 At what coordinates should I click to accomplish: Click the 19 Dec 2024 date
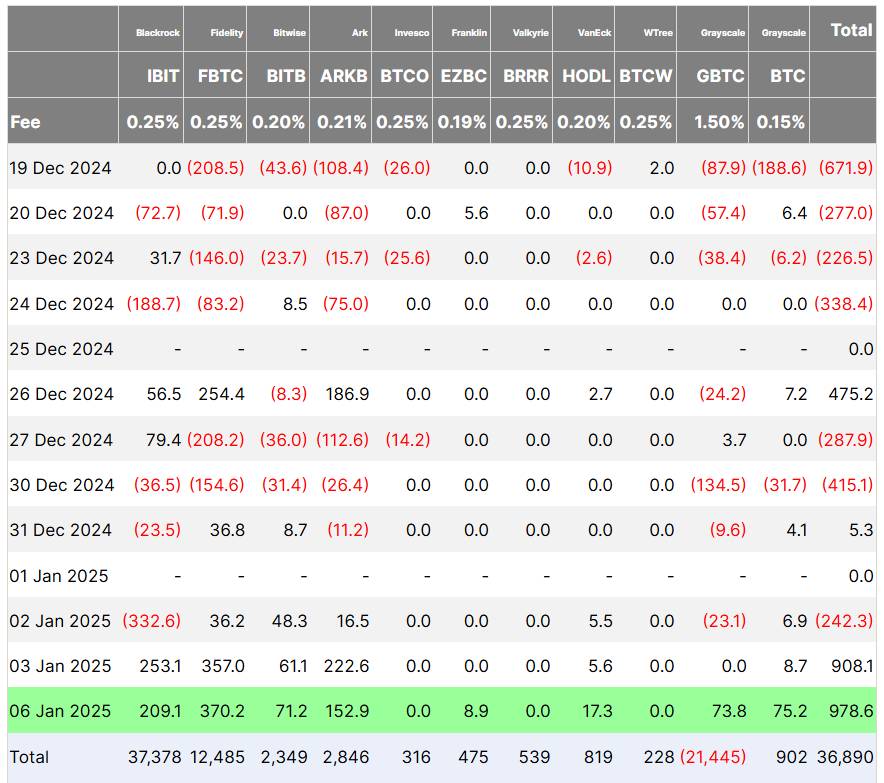tap(60, 168)
